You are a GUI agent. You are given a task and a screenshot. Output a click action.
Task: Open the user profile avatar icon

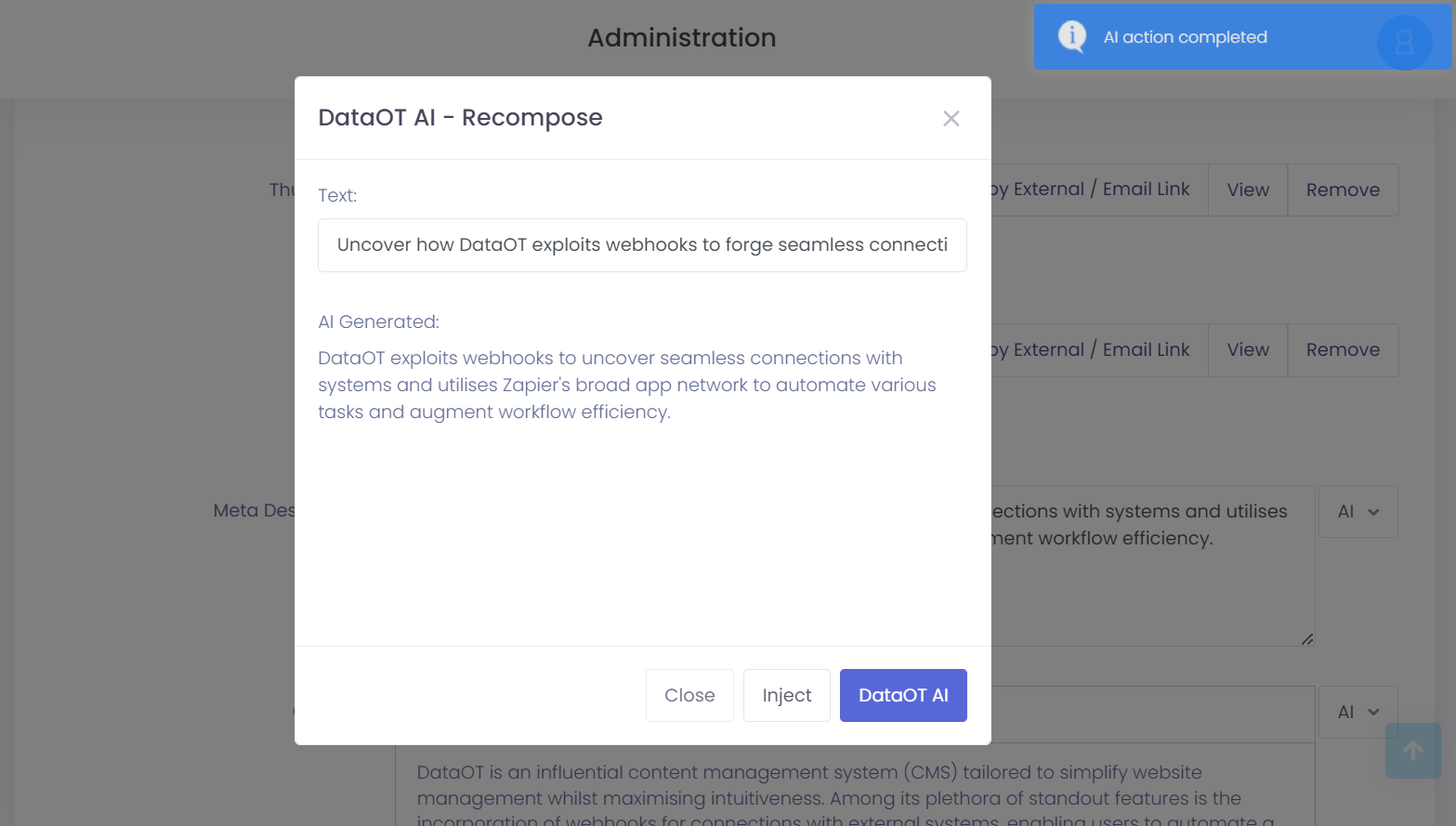pyautogui.click(x=1403, y=42)
